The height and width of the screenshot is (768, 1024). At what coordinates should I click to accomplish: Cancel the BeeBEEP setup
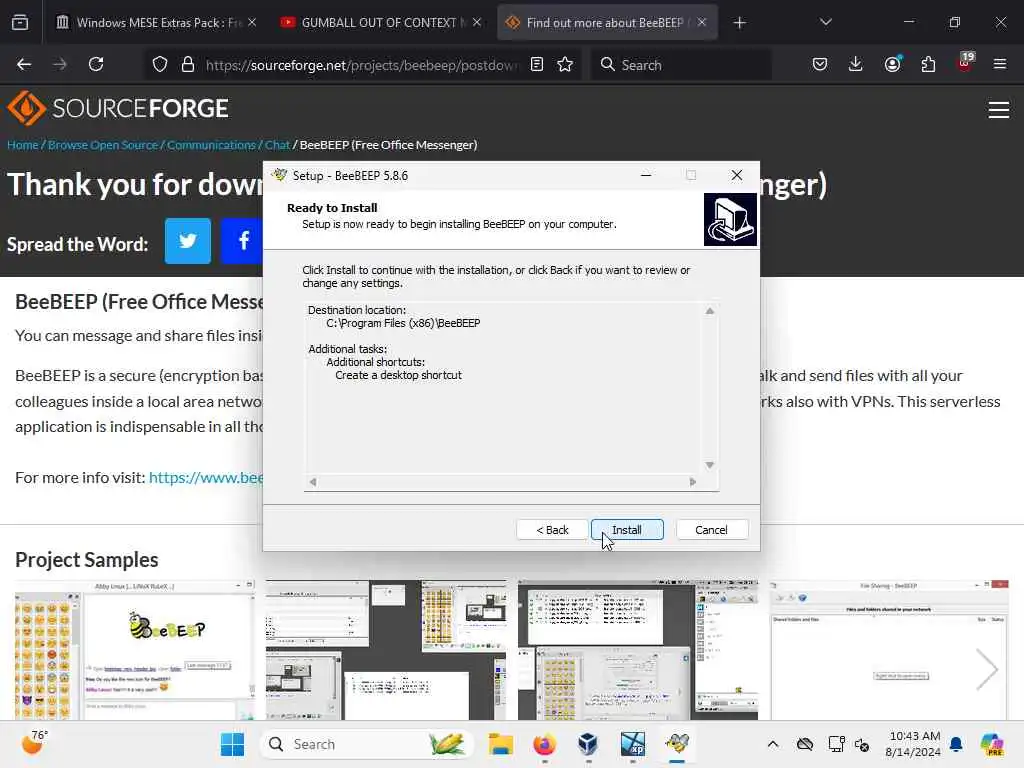[711, 530]
